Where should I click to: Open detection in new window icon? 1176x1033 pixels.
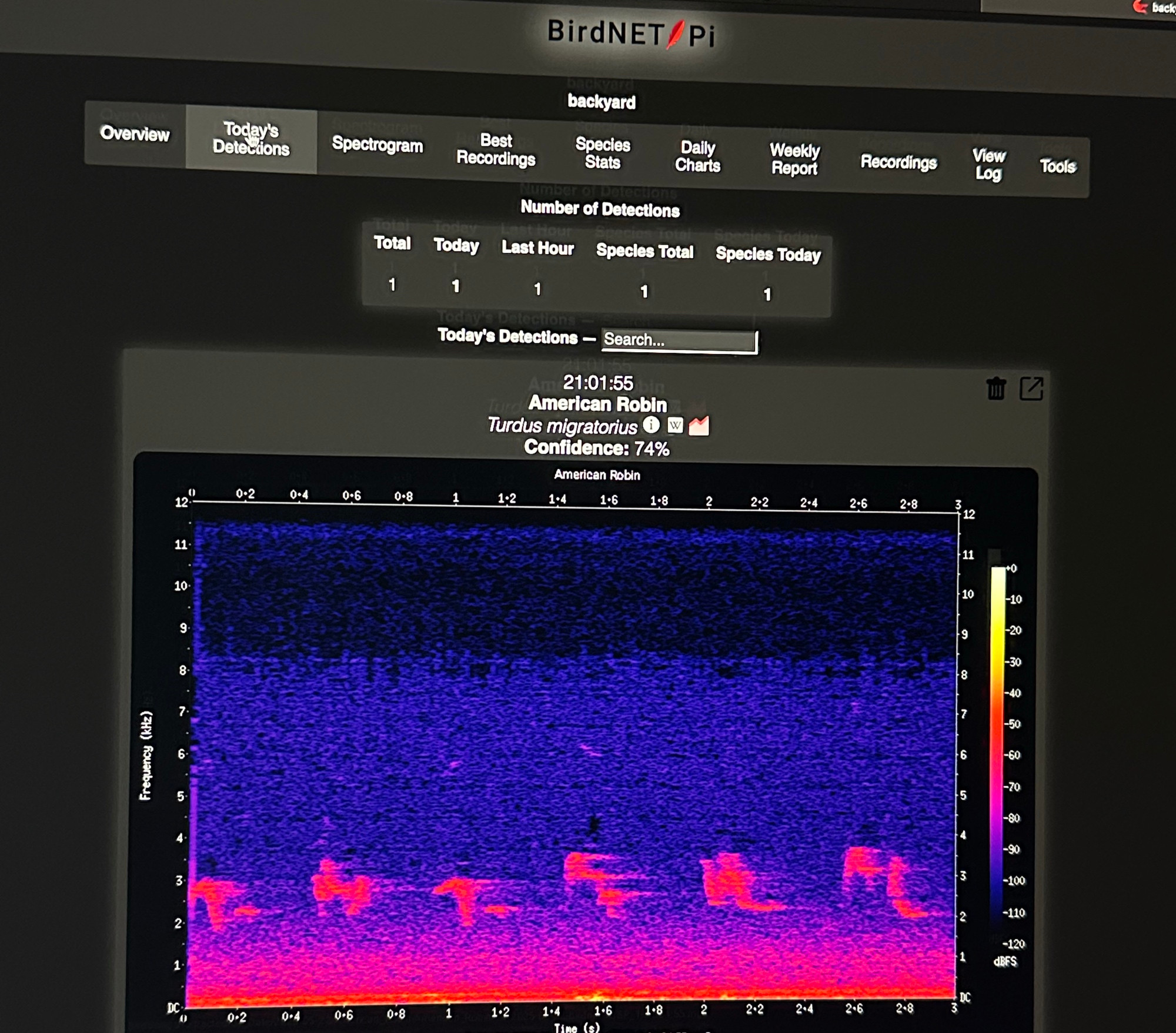(x=1031, y=389)
